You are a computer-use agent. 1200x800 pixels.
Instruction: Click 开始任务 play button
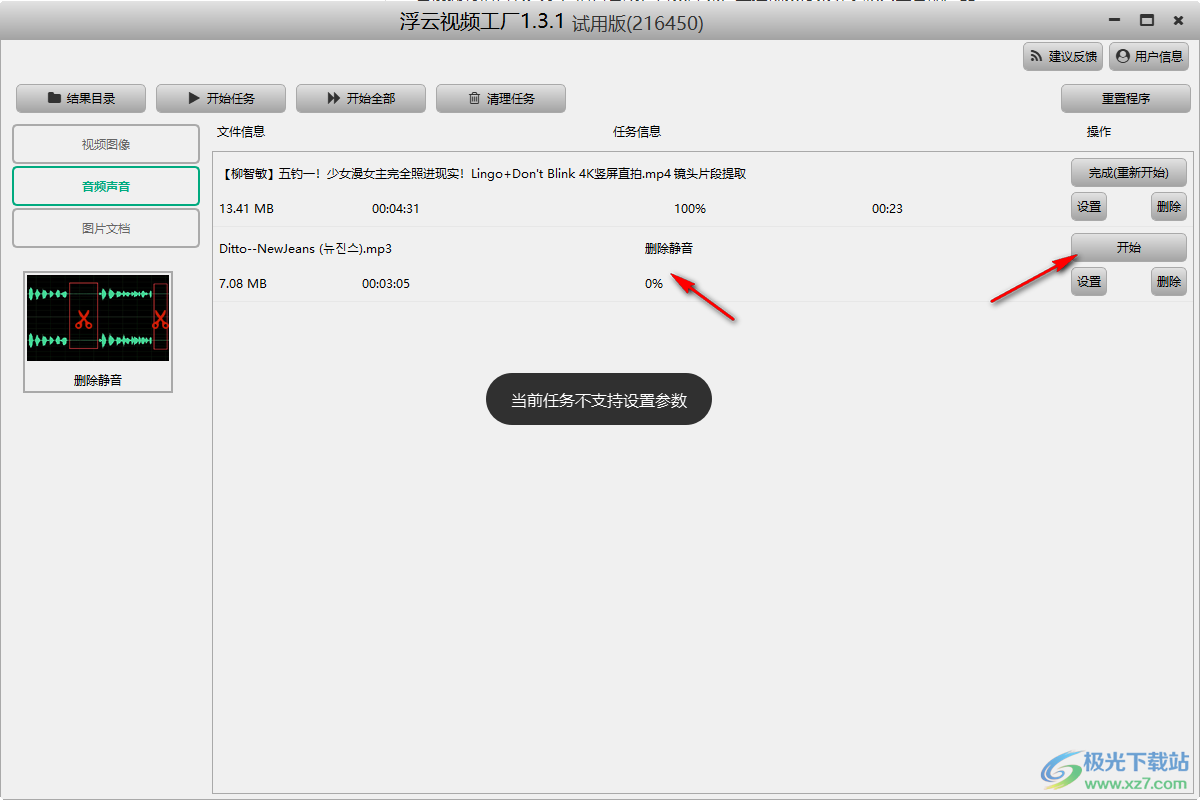tap(221, 98)
